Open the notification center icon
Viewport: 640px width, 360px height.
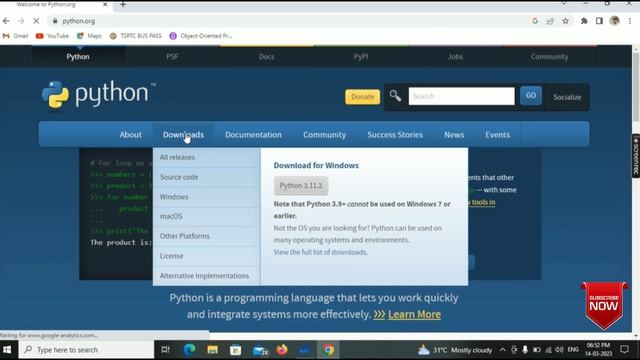(x=624, y=350)
